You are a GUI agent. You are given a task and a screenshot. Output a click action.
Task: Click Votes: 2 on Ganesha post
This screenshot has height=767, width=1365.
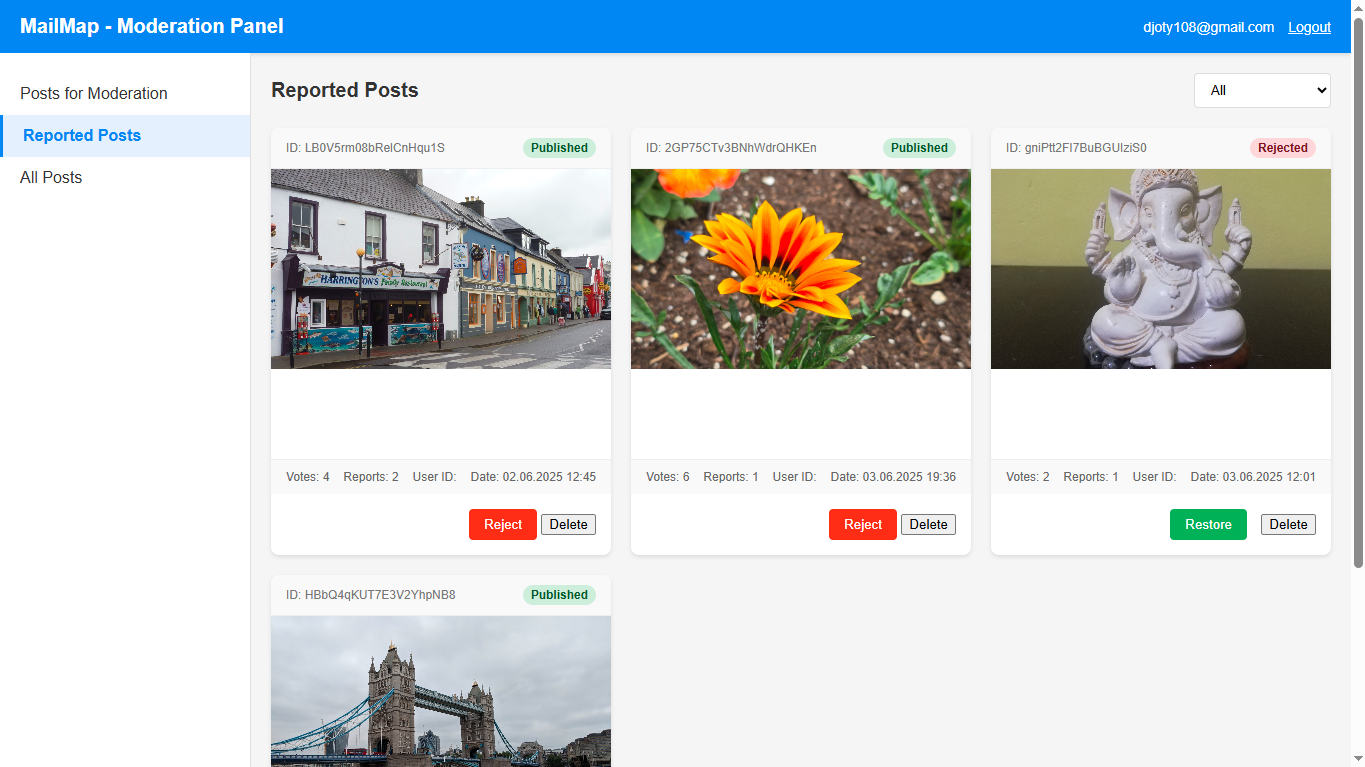(1028, 477)
